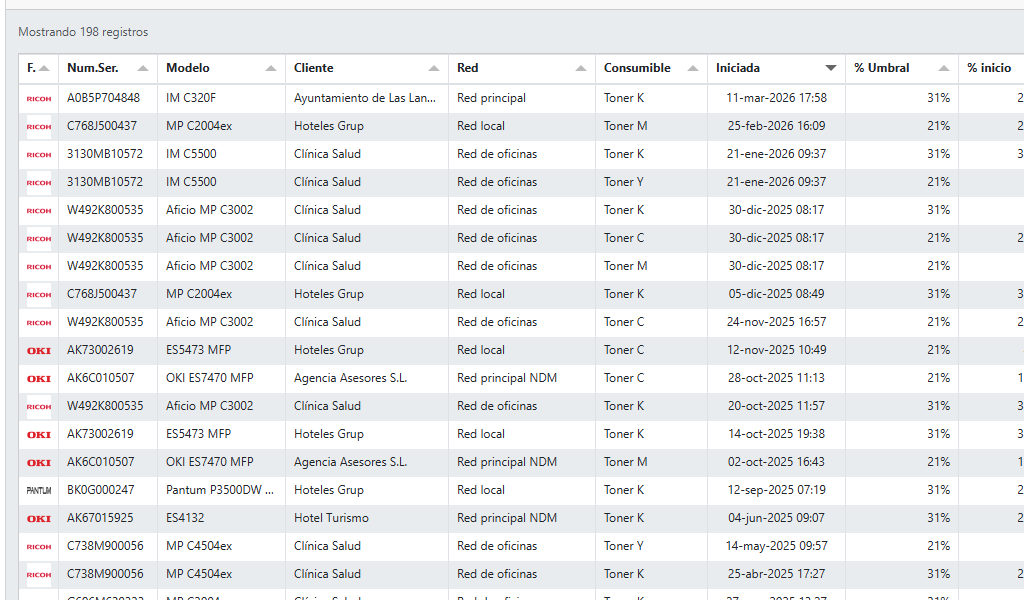Select the serial number A0B5P704848
1024x600 pixels.
(103, 98)
